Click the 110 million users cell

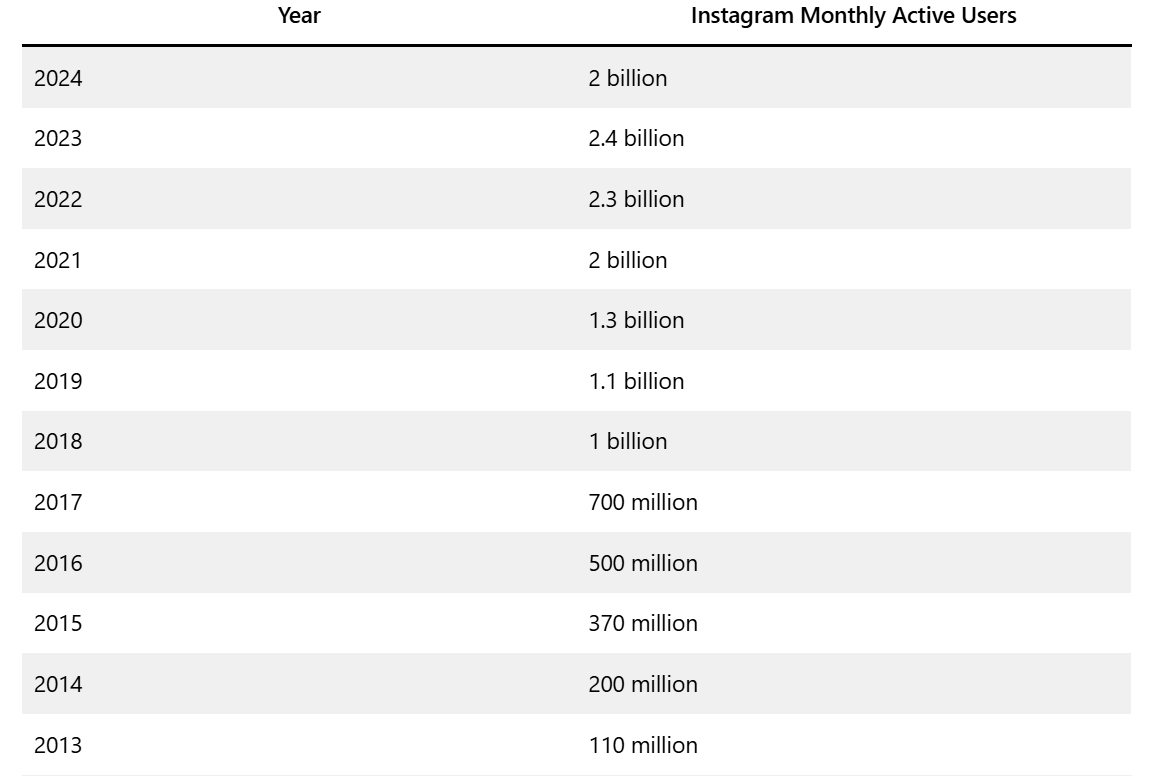pyautogui.click(x=643, y=745)
